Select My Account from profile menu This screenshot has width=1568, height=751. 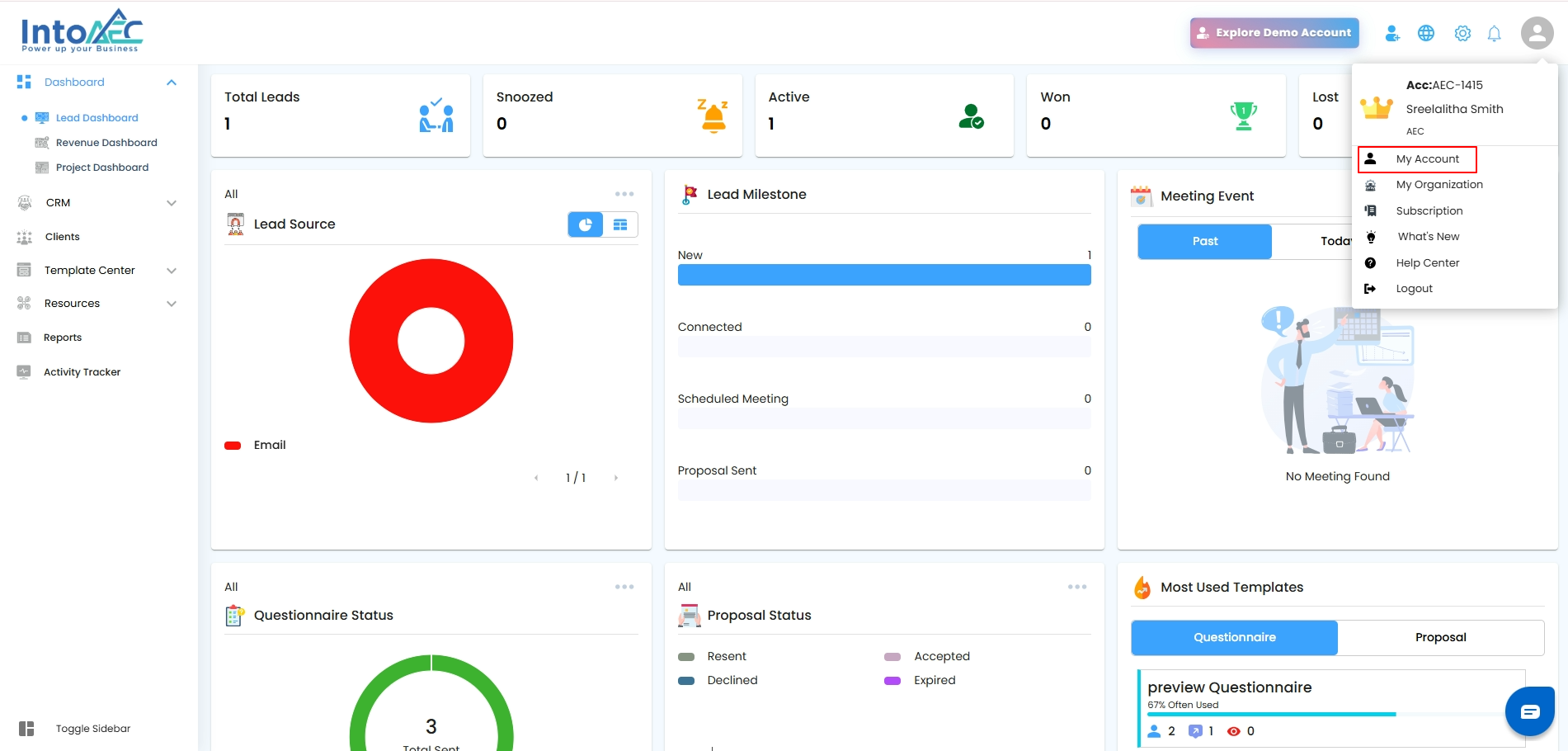click(x=1417, y=159)
